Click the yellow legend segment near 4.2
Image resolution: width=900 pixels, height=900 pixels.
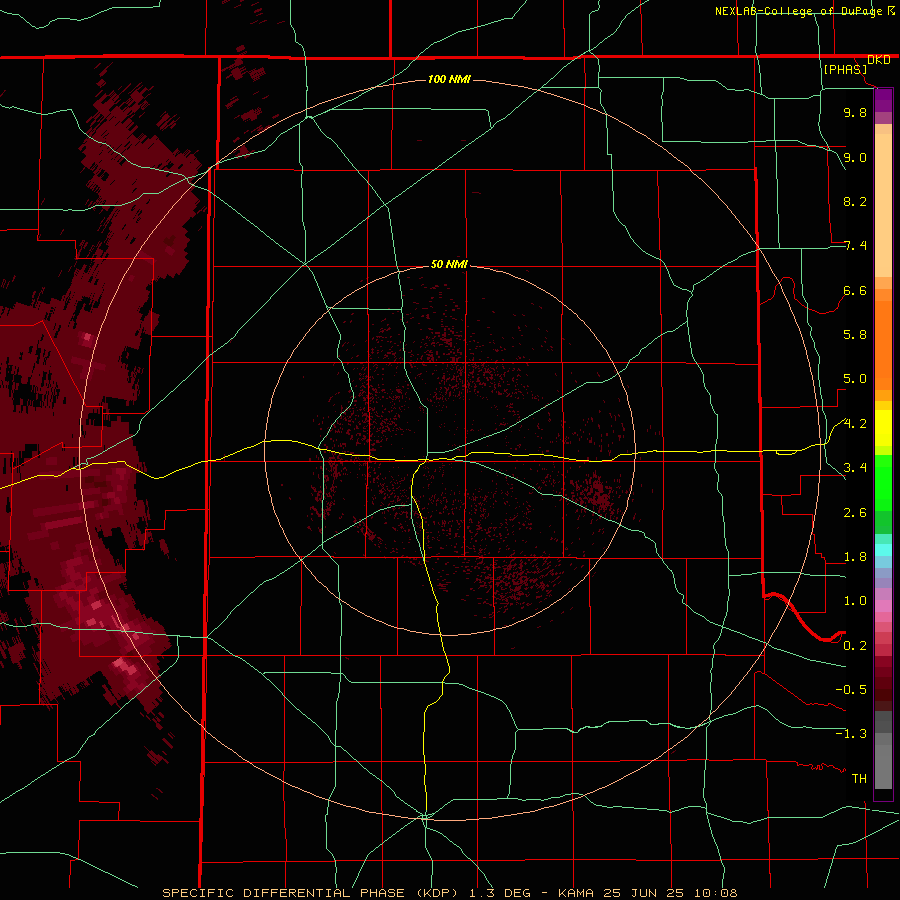tap(883, 428)
